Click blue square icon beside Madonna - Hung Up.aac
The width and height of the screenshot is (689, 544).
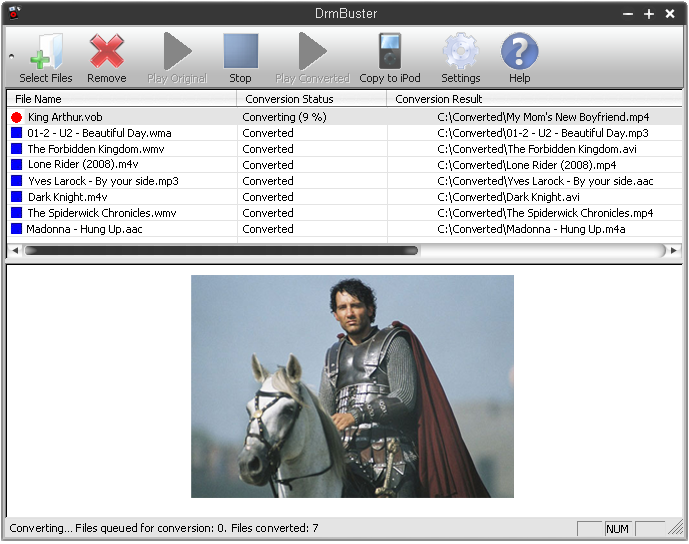pyautogui.click(x=17, y=228)
